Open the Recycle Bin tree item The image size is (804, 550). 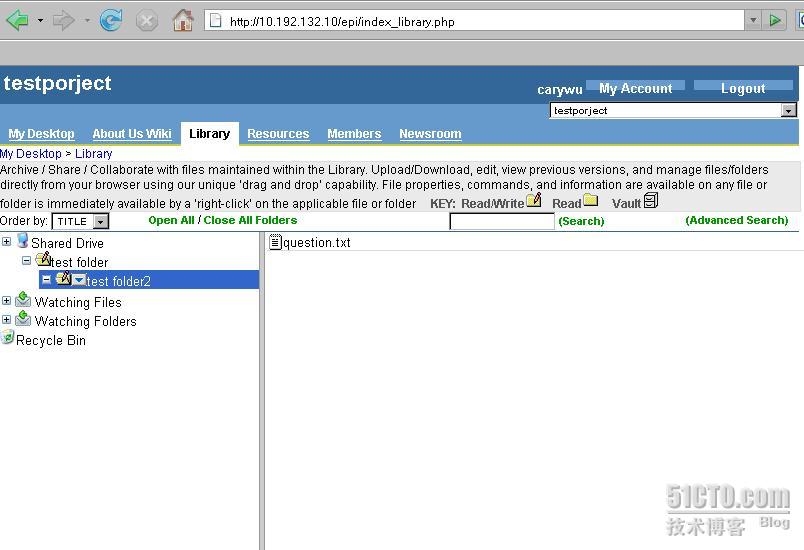(x=51, y=340)
